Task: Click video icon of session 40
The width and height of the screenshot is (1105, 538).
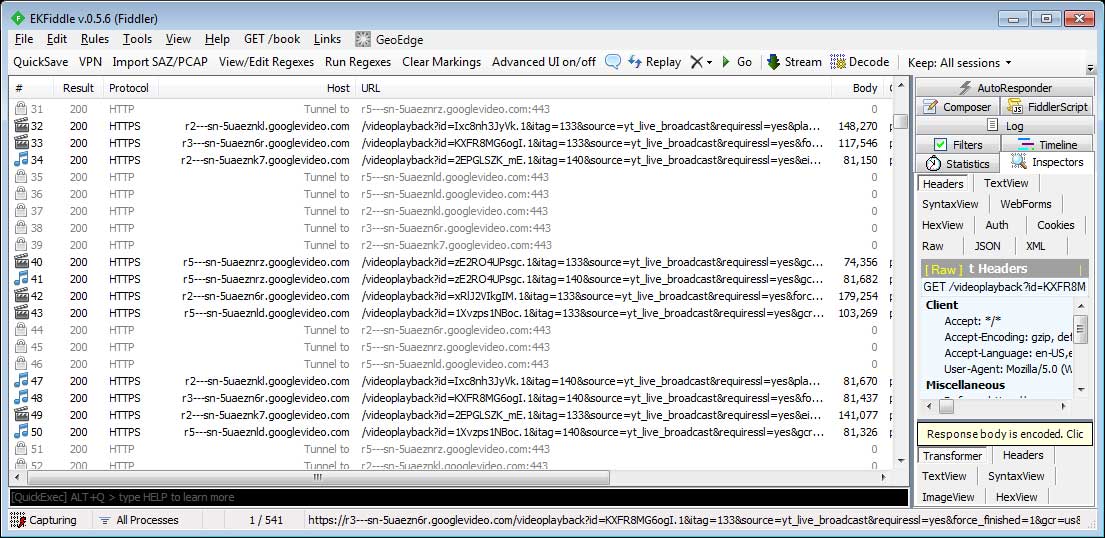Action: [21, 262]
